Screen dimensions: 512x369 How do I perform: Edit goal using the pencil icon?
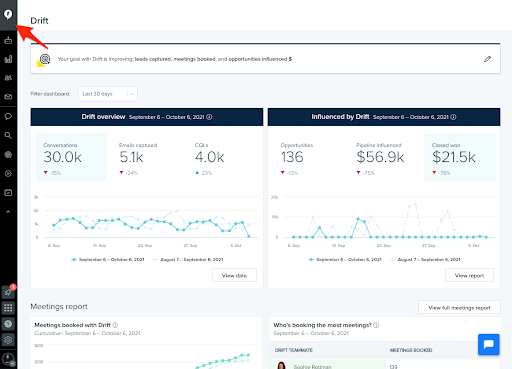pos(487,59)
